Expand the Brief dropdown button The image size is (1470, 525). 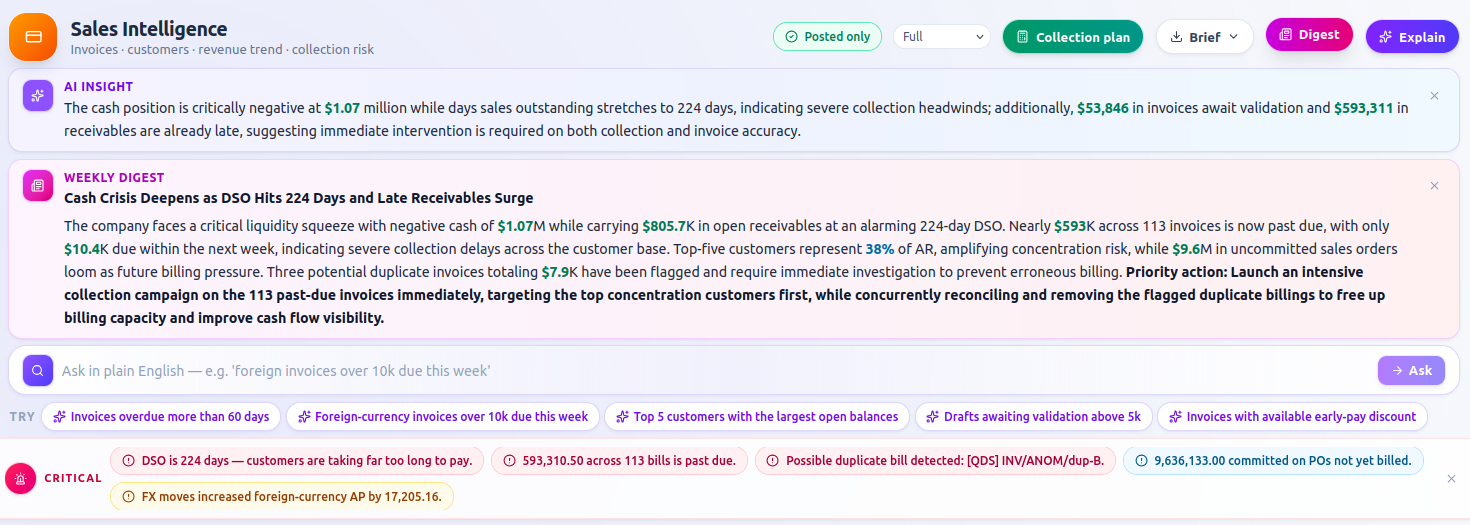[1204, 37]
